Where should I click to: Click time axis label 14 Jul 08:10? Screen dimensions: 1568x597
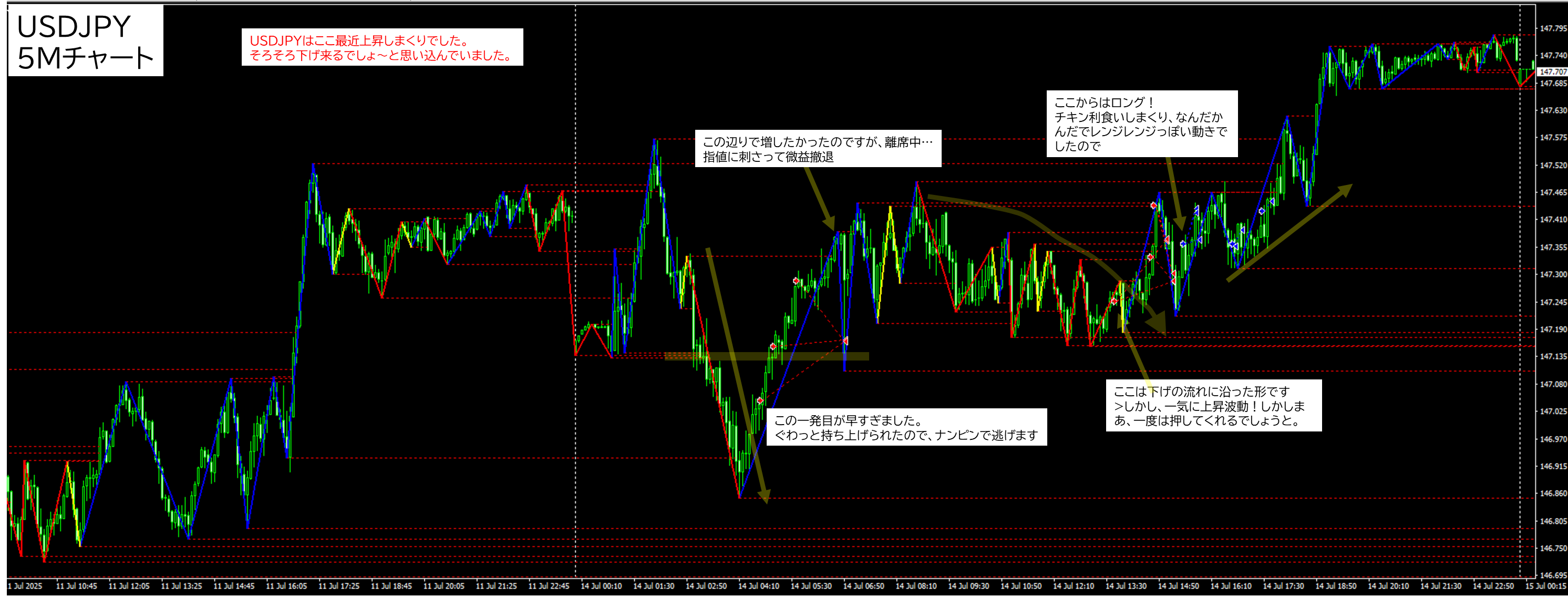(x=916, y=586)
